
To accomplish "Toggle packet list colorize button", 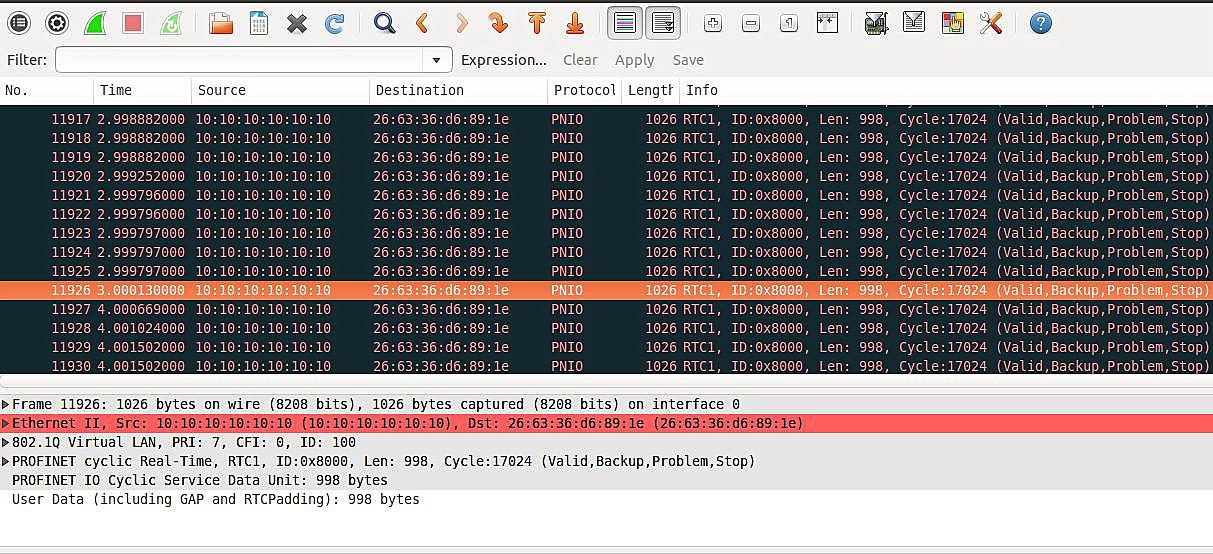I will point(625,22).
